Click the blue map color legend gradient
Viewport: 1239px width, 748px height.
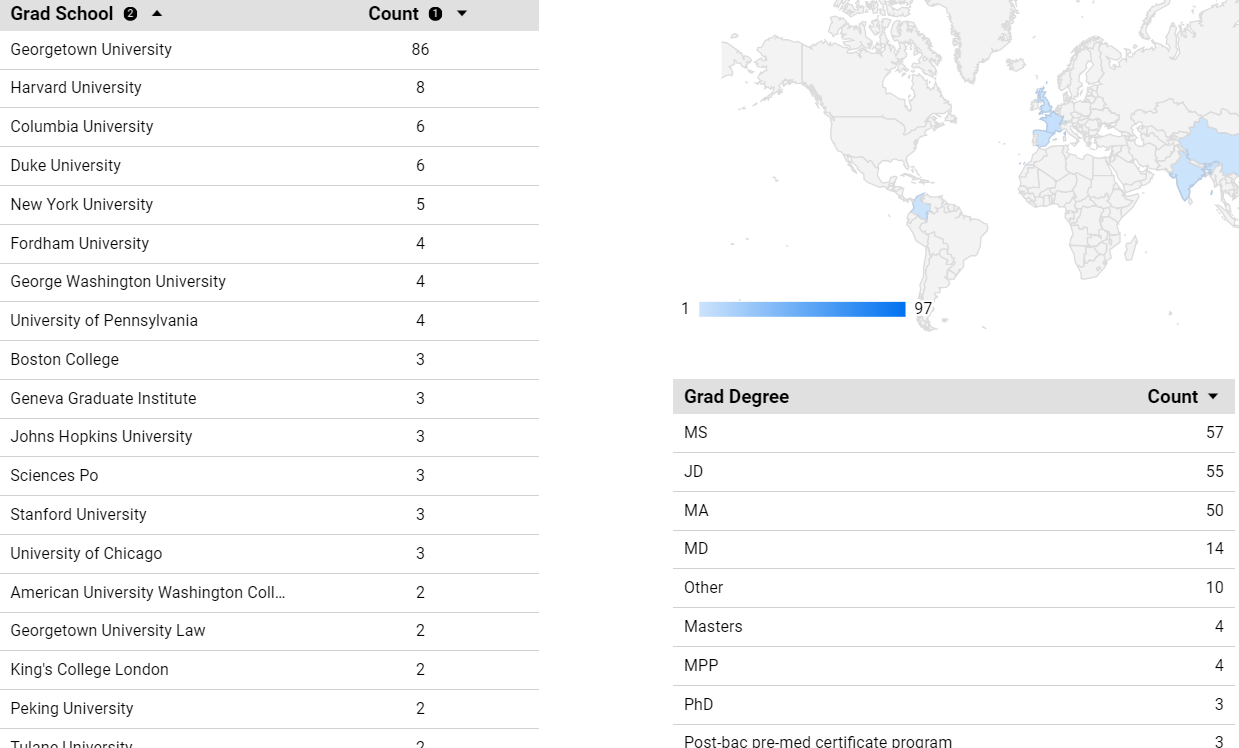pyautogui.click(x=801, y=309)
